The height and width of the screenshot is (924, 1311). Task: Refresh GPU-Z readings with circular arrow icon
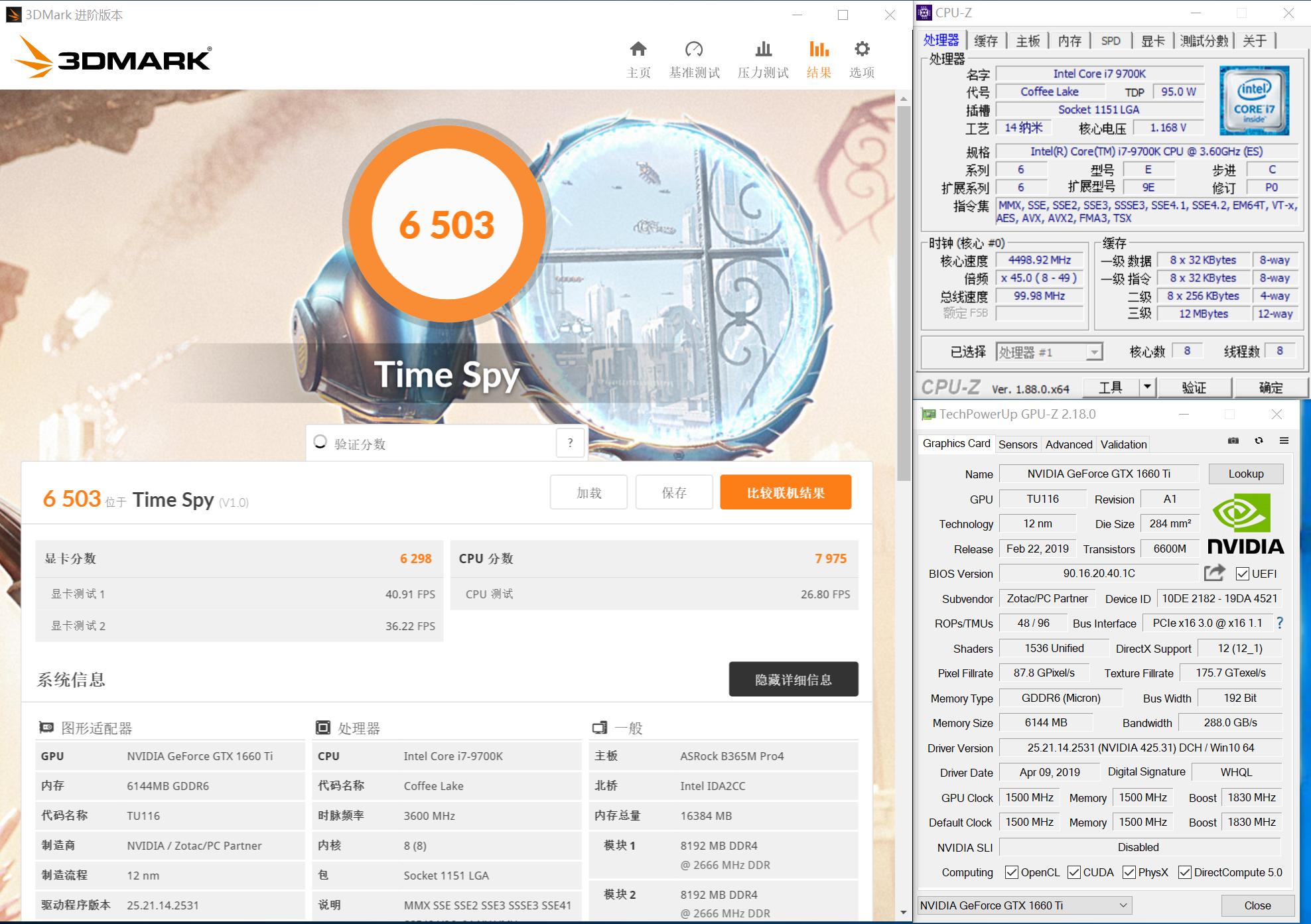[1259, 441]
